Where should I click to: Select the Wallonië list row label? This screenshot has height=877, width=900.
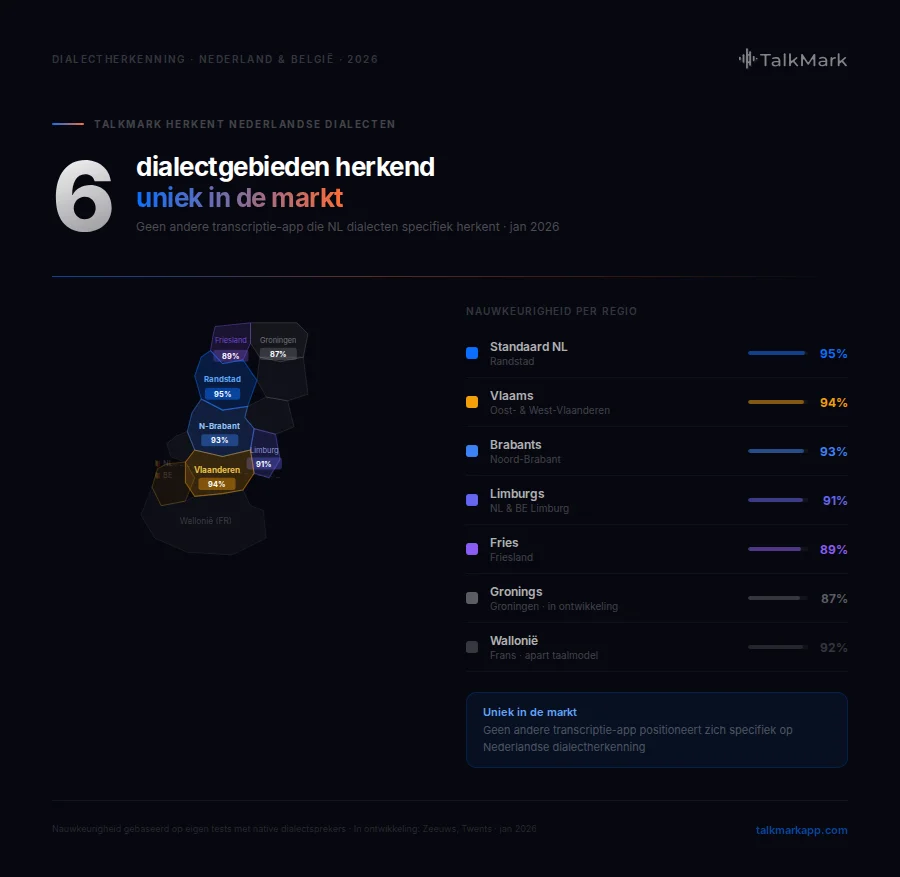[x=514, y=641]
